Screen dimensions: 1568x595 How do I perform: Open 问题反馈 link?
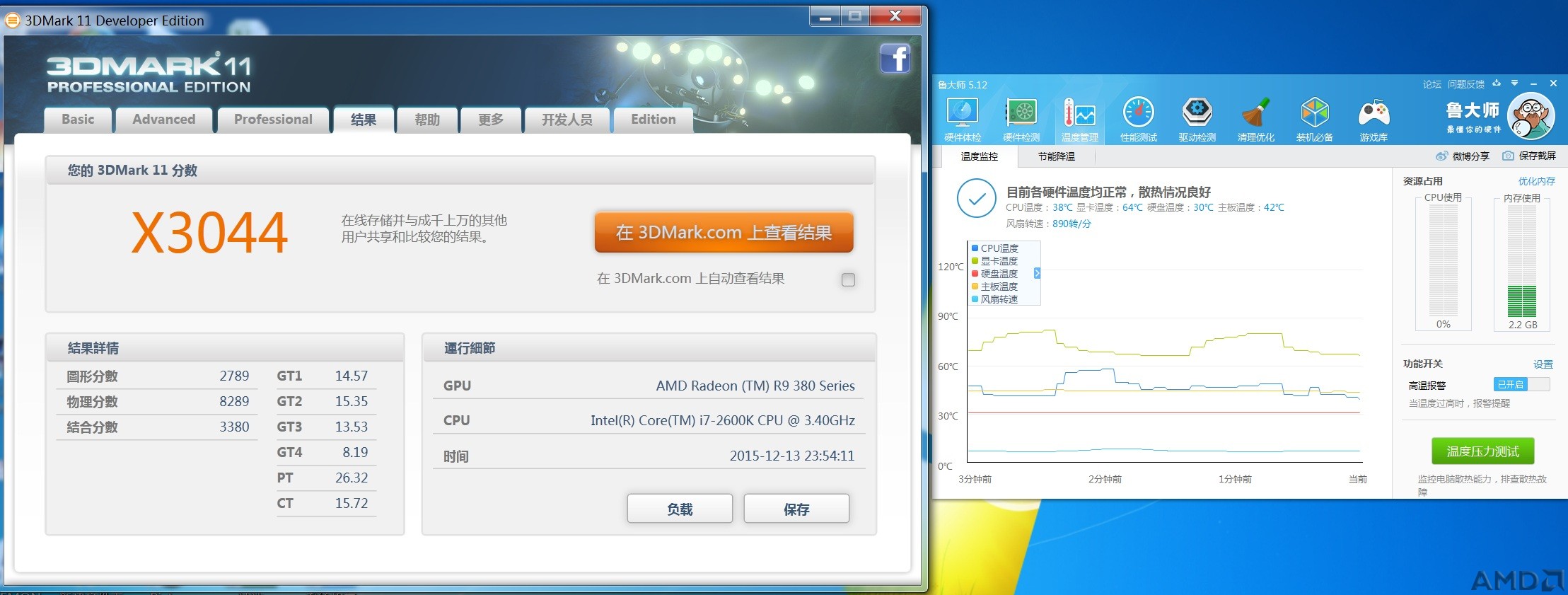[1466, 84]
